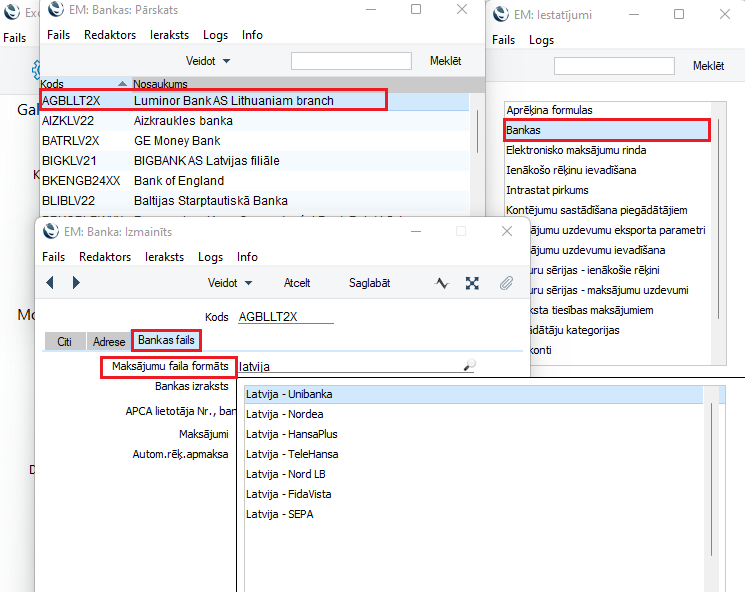Click search input field in Bankas Pārskats

[x=350, y=61]
